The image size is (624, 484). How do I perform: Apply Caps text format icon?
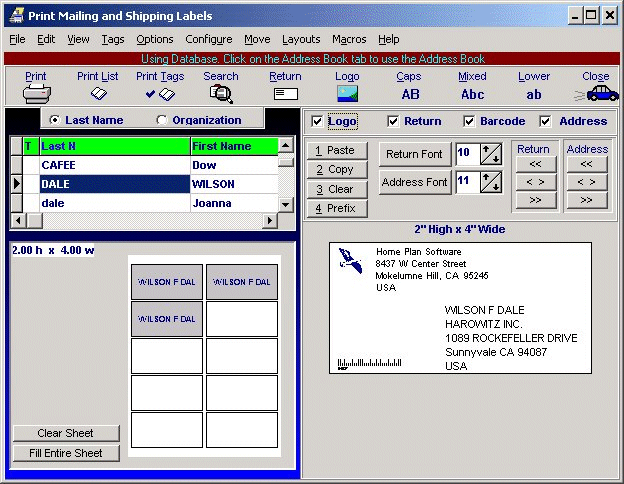click(410, 94)
